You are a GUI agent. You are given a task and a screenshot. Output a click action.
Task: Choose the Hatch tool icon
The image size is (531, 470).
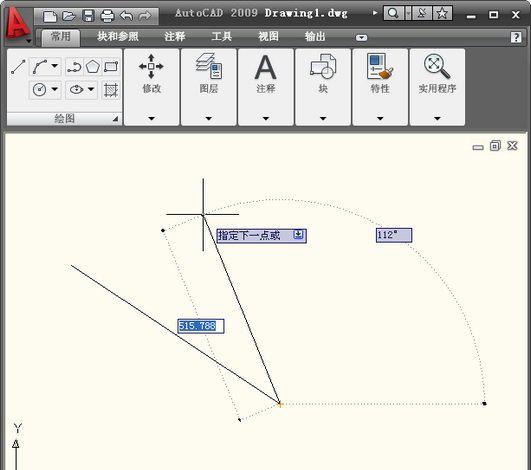(x=111, y=90)
